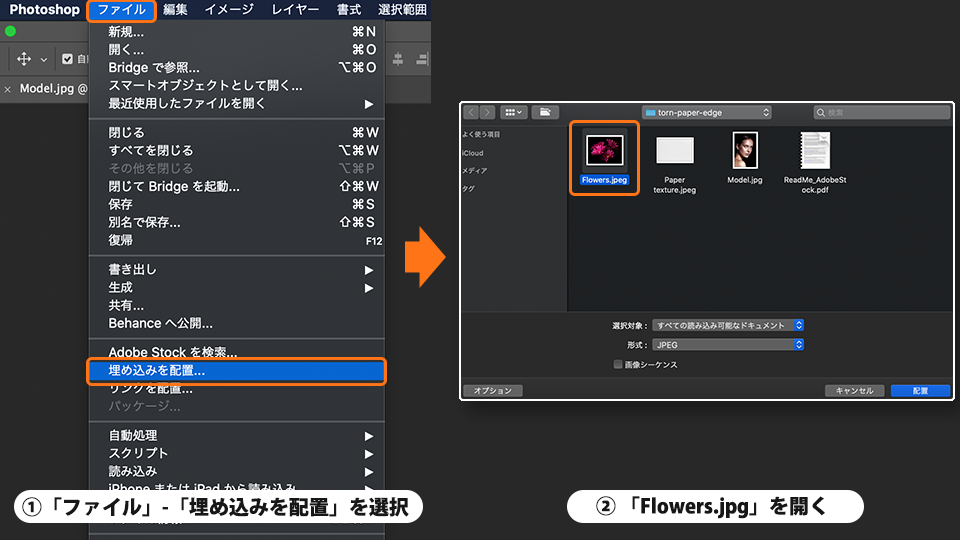Choose 復帰 menu entry

point(237,240)
